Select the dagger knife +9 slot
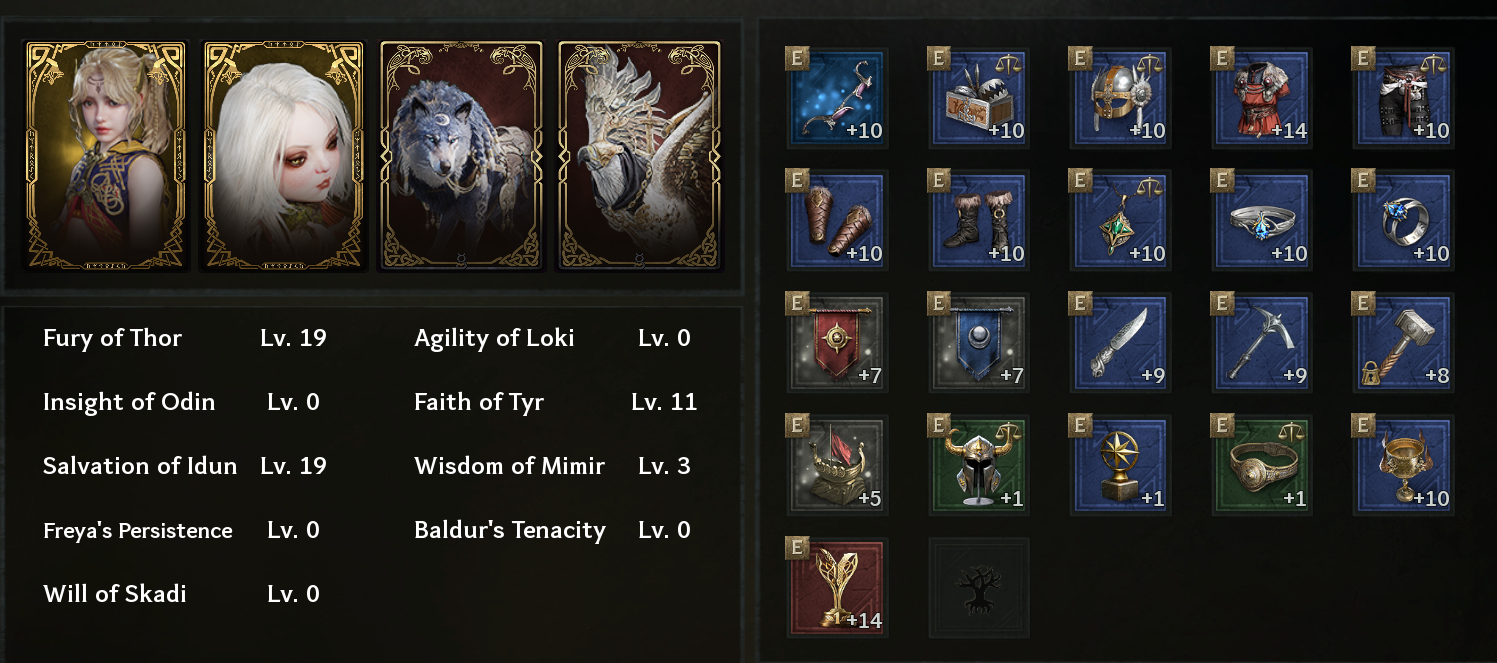This screenshot has height=663, width=1497. (1120, 343)
